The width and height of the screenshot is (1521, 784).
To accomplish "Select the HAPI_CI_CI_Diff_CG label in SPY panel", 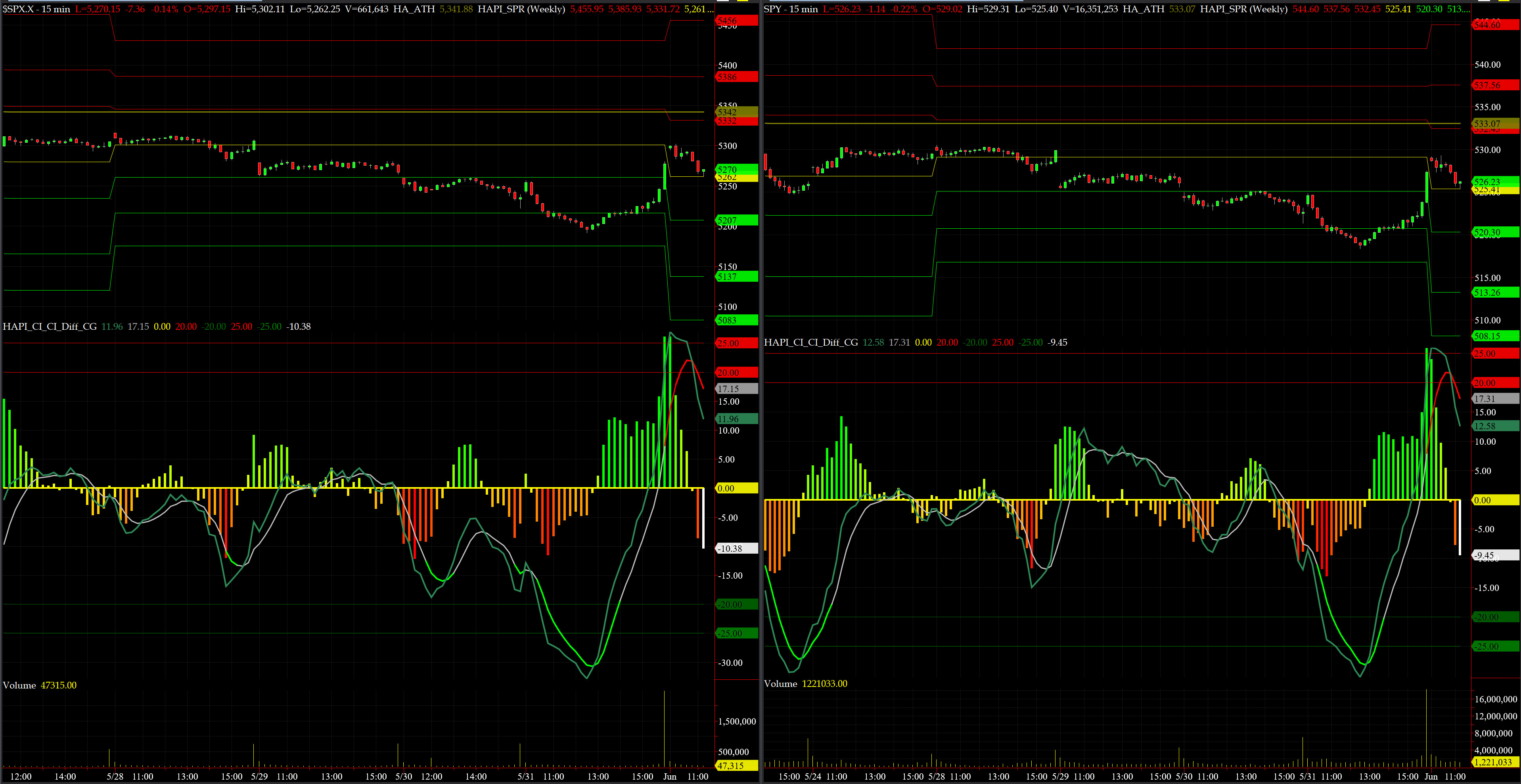I will 811,342.
